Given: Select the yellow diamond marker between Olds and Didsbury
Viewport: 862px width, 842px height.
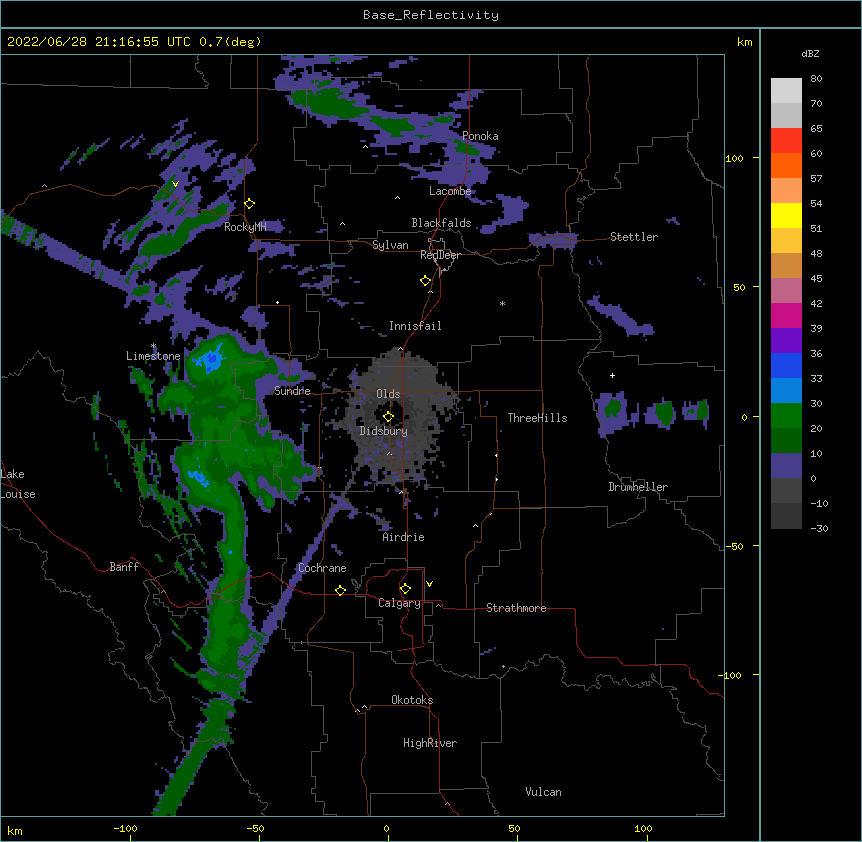Looking at the screenshot, I should pos(388,416).
